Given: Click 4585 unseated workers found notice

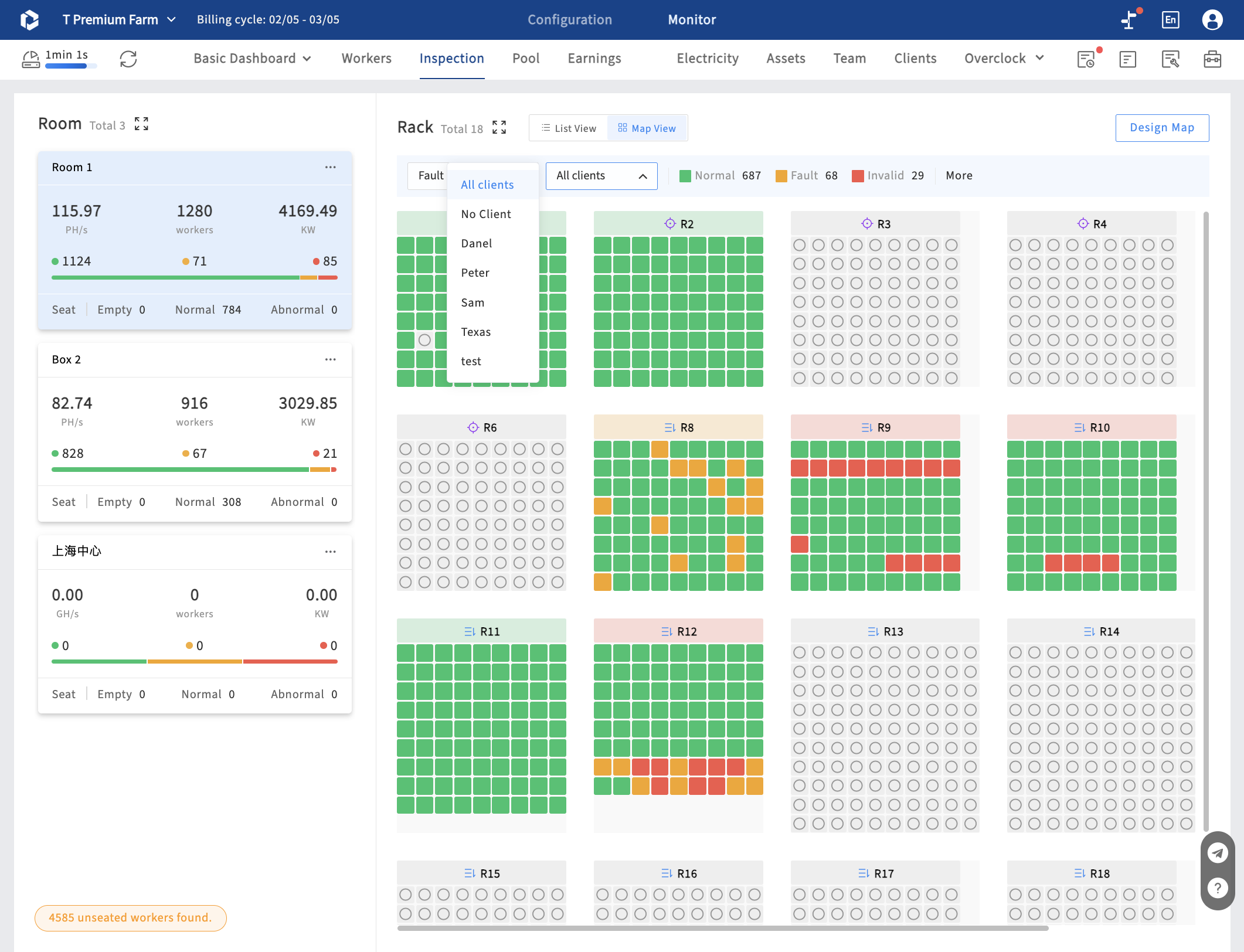Looking at the screenshot, I should pyautogui.click(x=130, y=917).
